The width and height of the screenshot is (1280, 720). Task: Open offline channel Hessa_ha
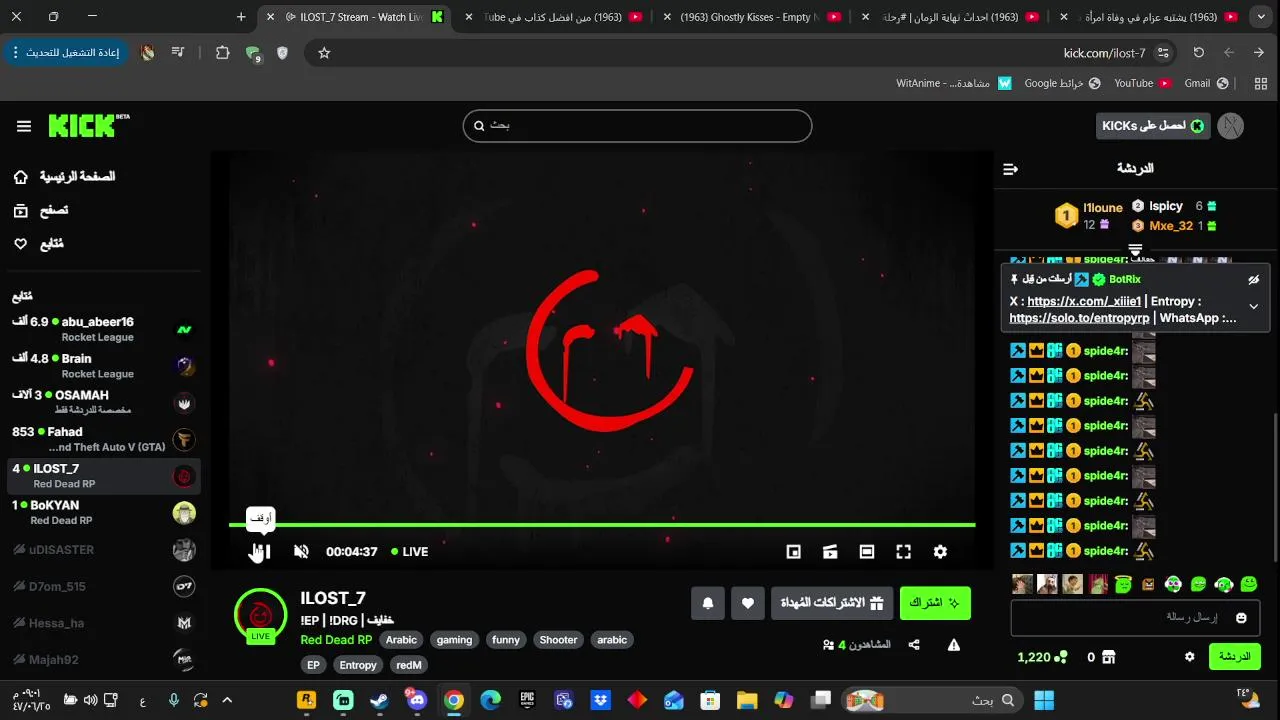pos(102,623)
